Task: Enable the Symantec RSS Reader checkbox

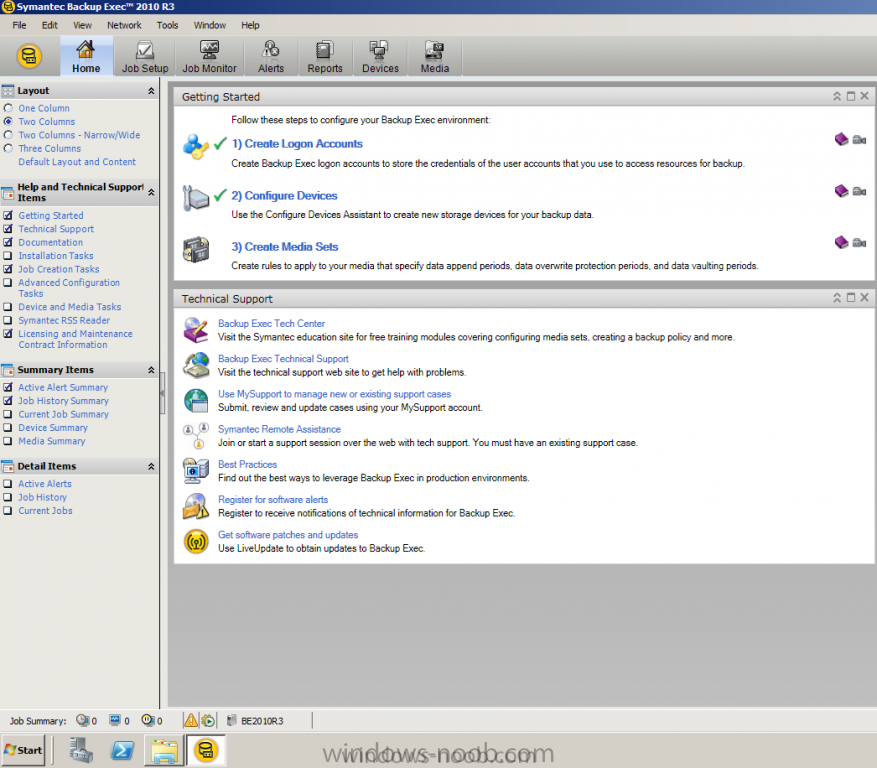Action: click(8, 321)
